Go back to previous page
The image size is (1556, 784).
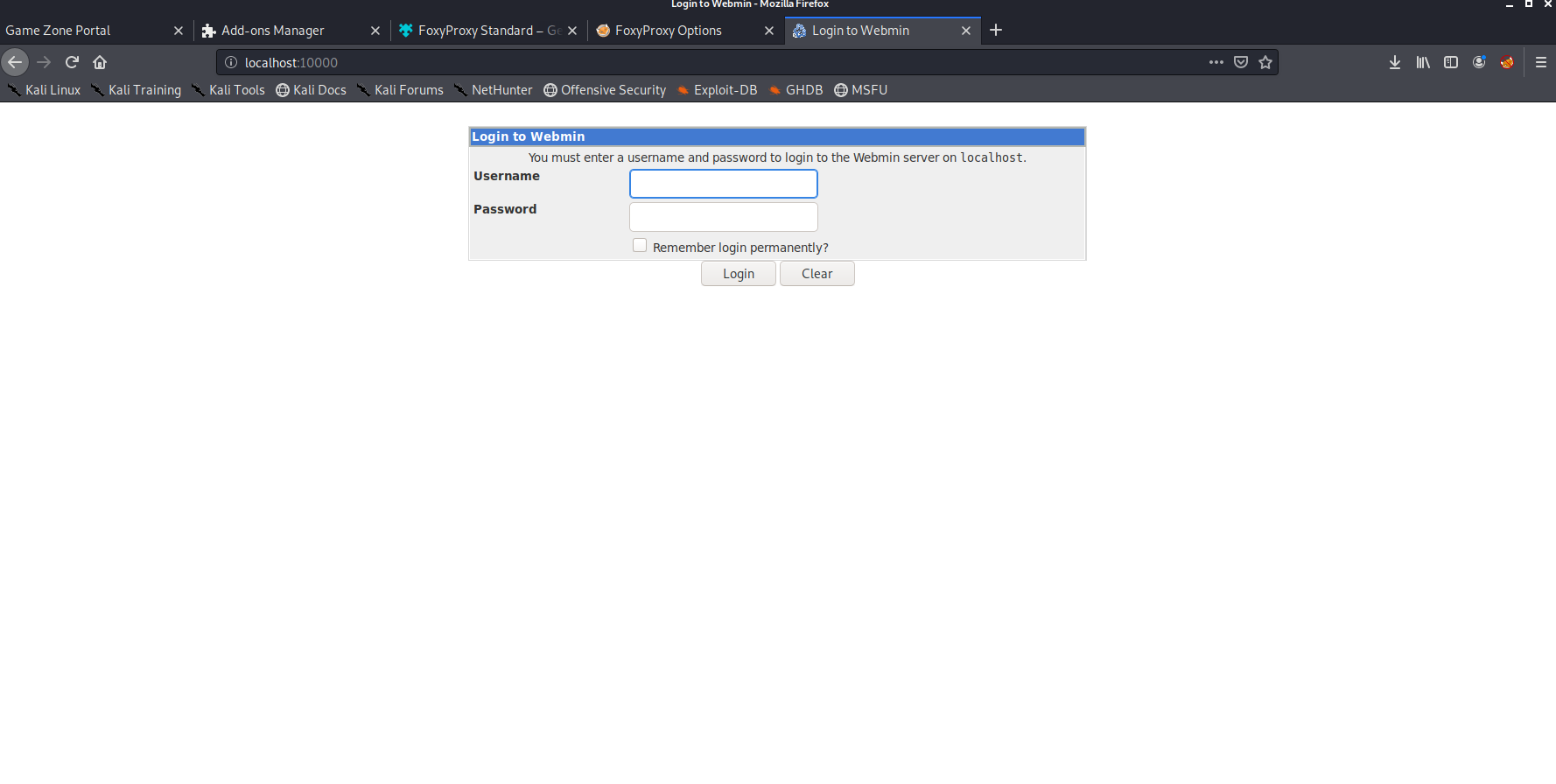15,62
